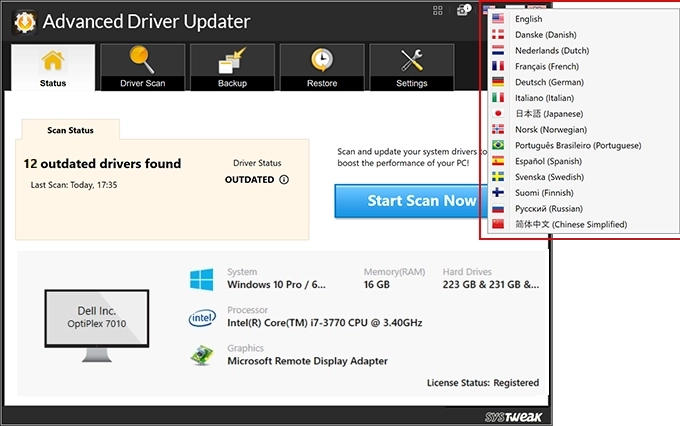This screenshot has height=426, width=680.
Task: Click the Intel processor logo
Action: (202, 318)
